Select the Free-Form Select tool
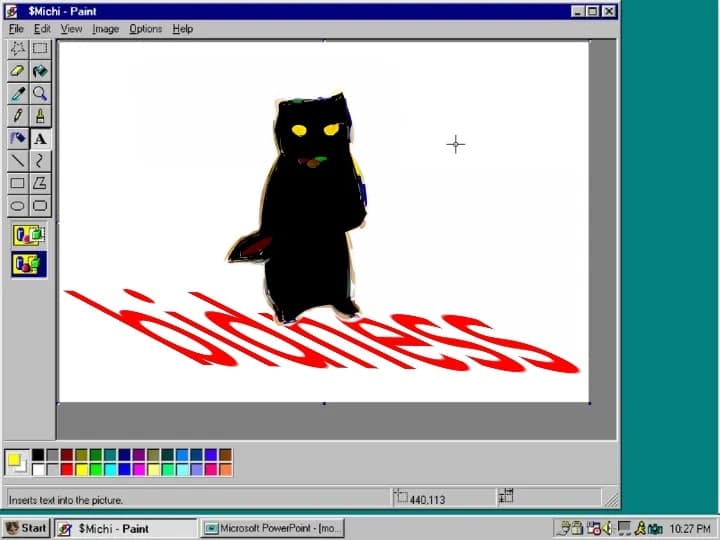The width and height of the screenshot is (720, 540). (x=18, y=48)
